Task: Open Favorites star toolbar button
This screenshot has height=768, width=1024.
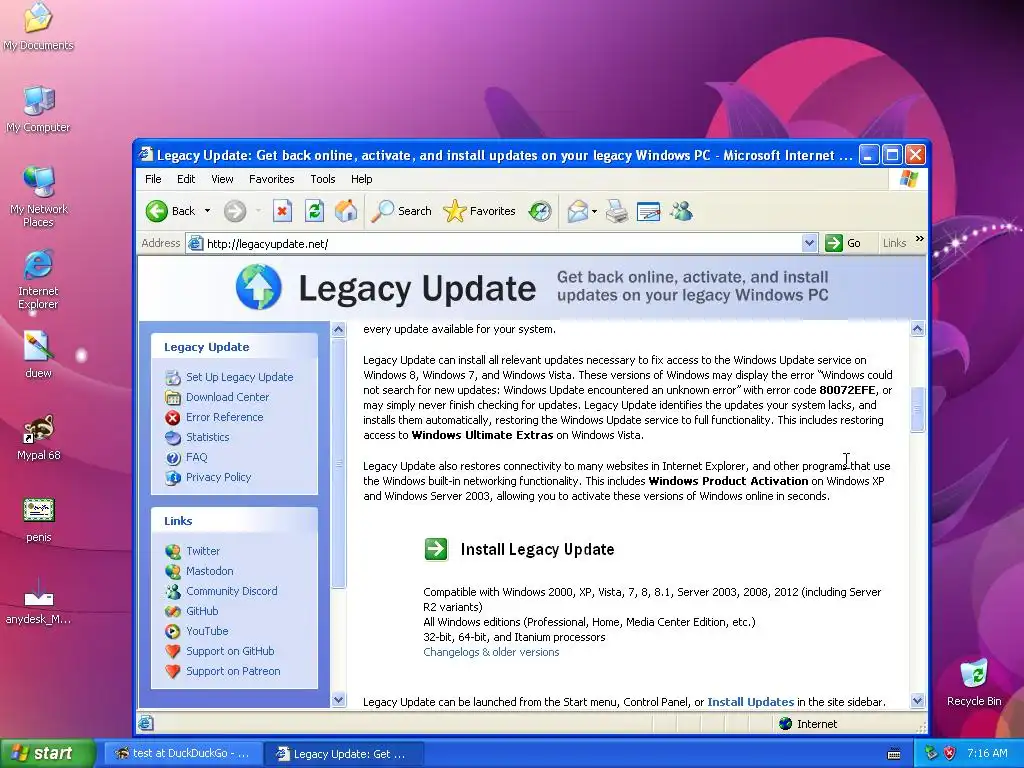Action: coord(479,211)
